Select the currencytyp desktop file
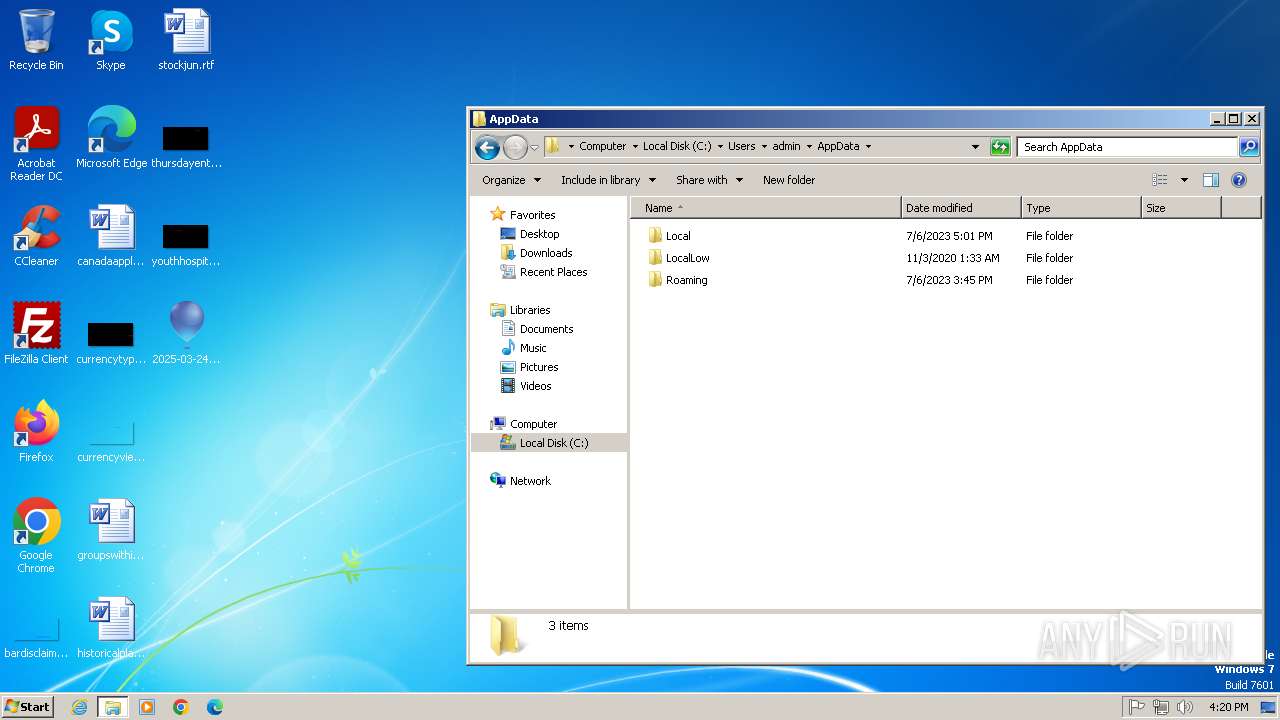The width and height of the screenshot is (1280, 720). [x=111, y=342]
